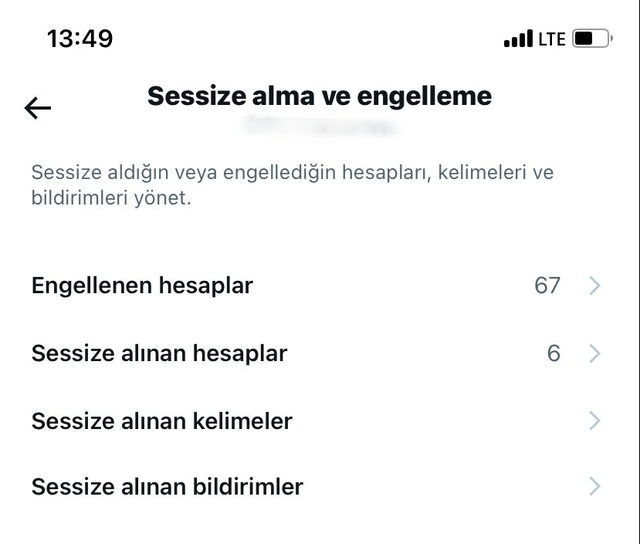
Task: Click the chevron beside Sessize alınan hesaplar
Action: point(595,354)
